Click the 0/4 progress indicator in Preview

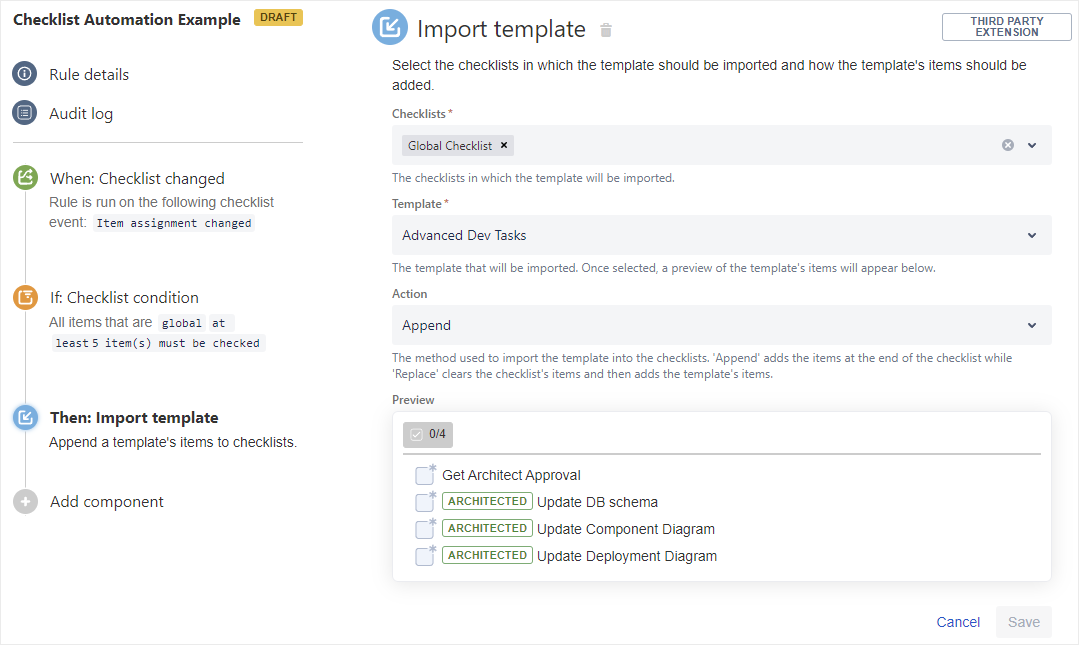click(428, 434)
